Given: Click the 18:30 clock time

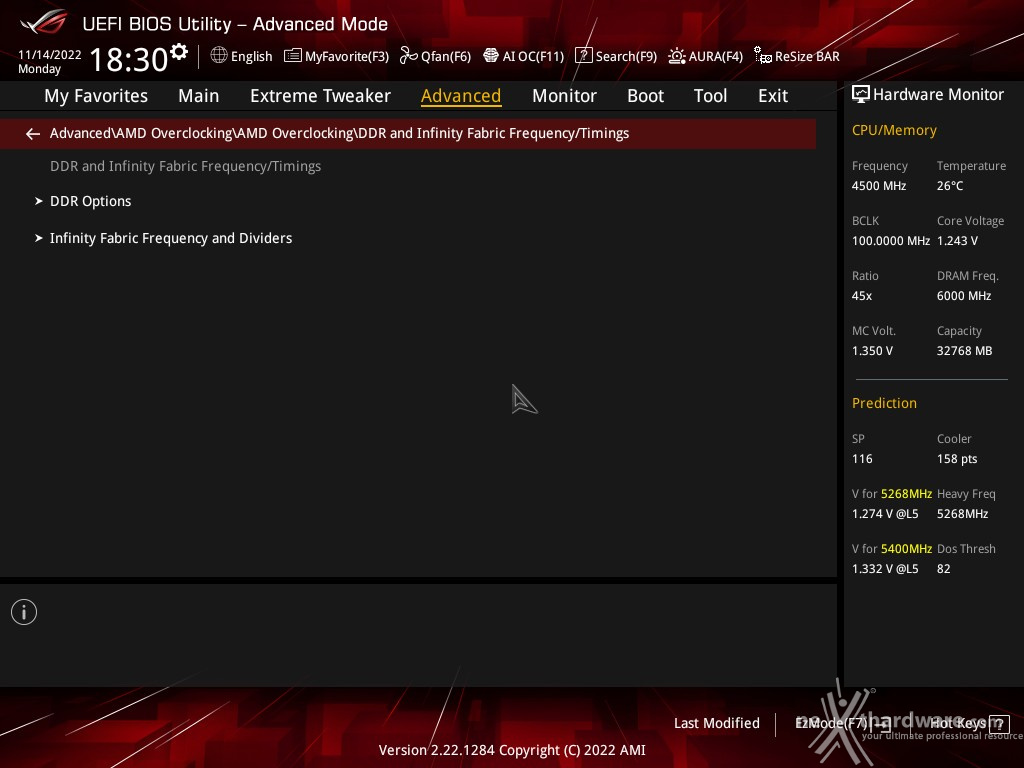Looking at the screenshot, I should [129, 59].
